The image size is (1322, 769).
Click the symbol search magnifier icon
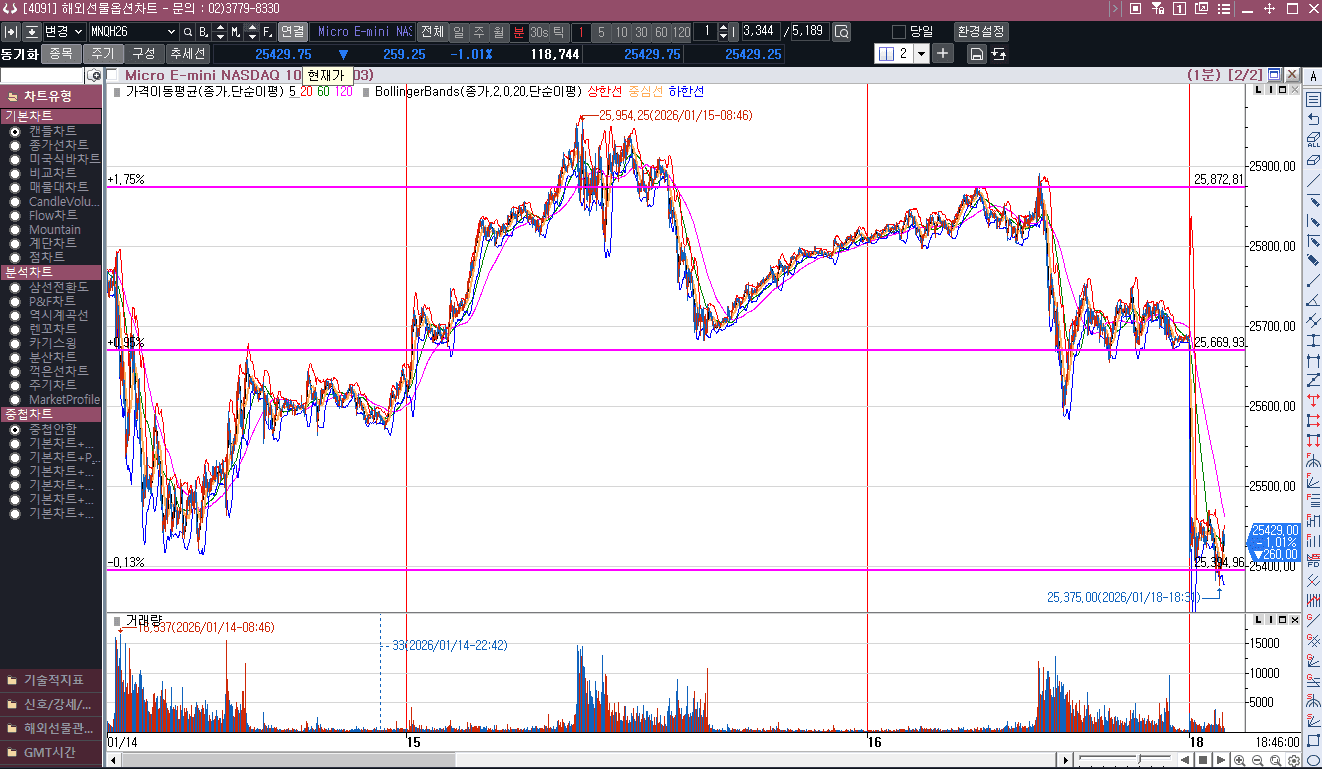coord(187,32)
